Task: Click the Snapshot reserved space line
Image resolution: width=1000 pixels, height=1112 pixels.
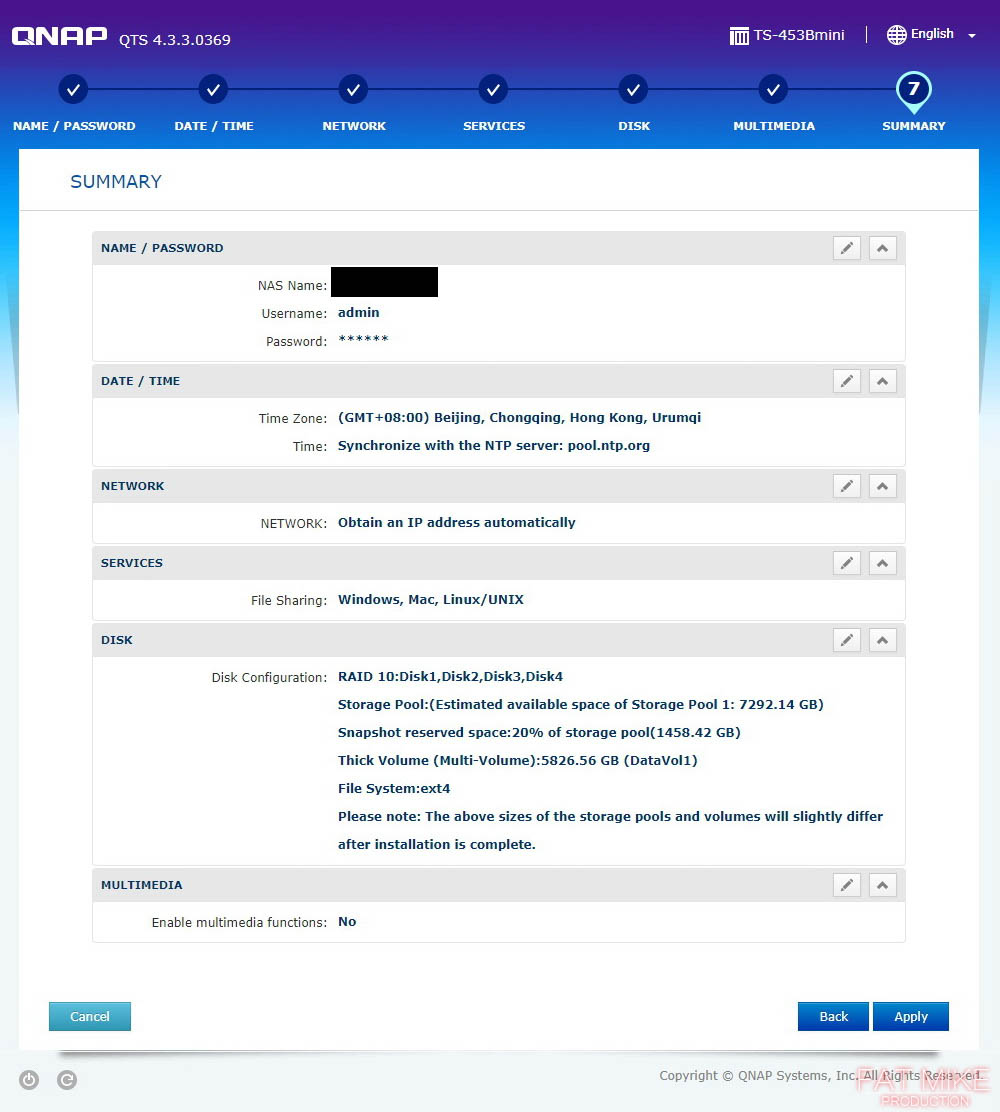Action: (x=539, y=733)
